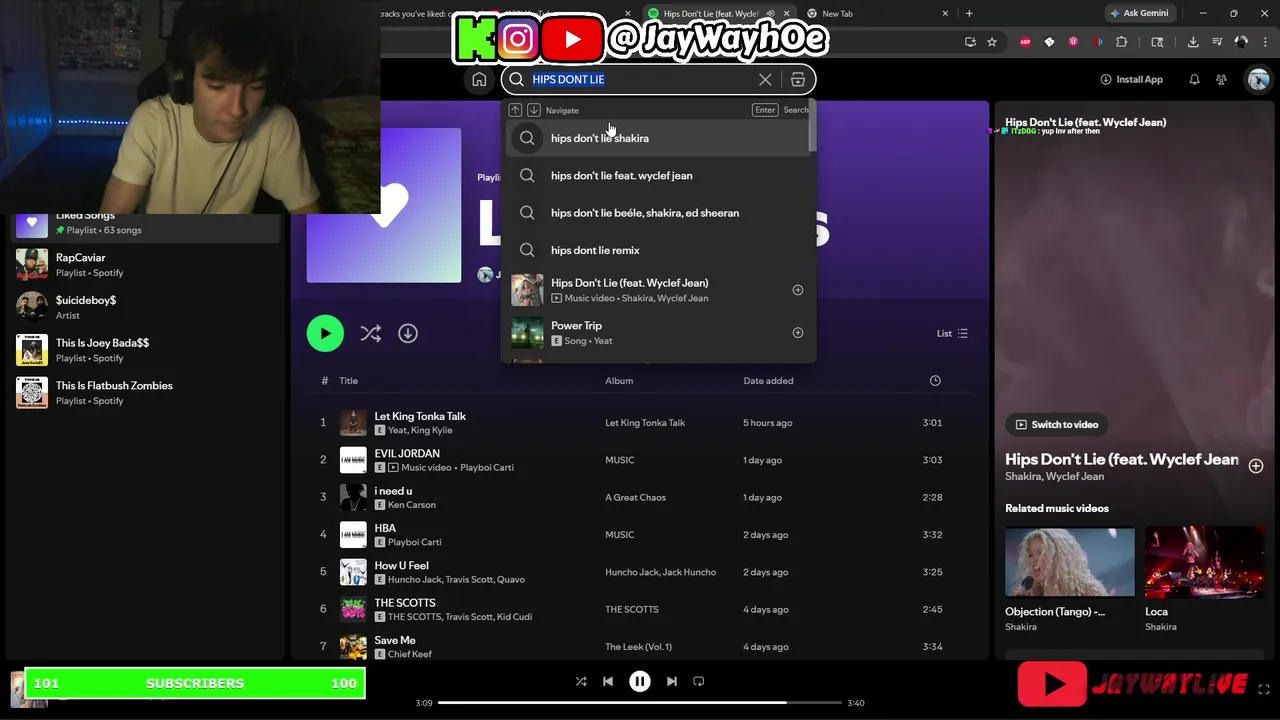Open the $uicideboy$ artist in the sidebar

point(147,307)
